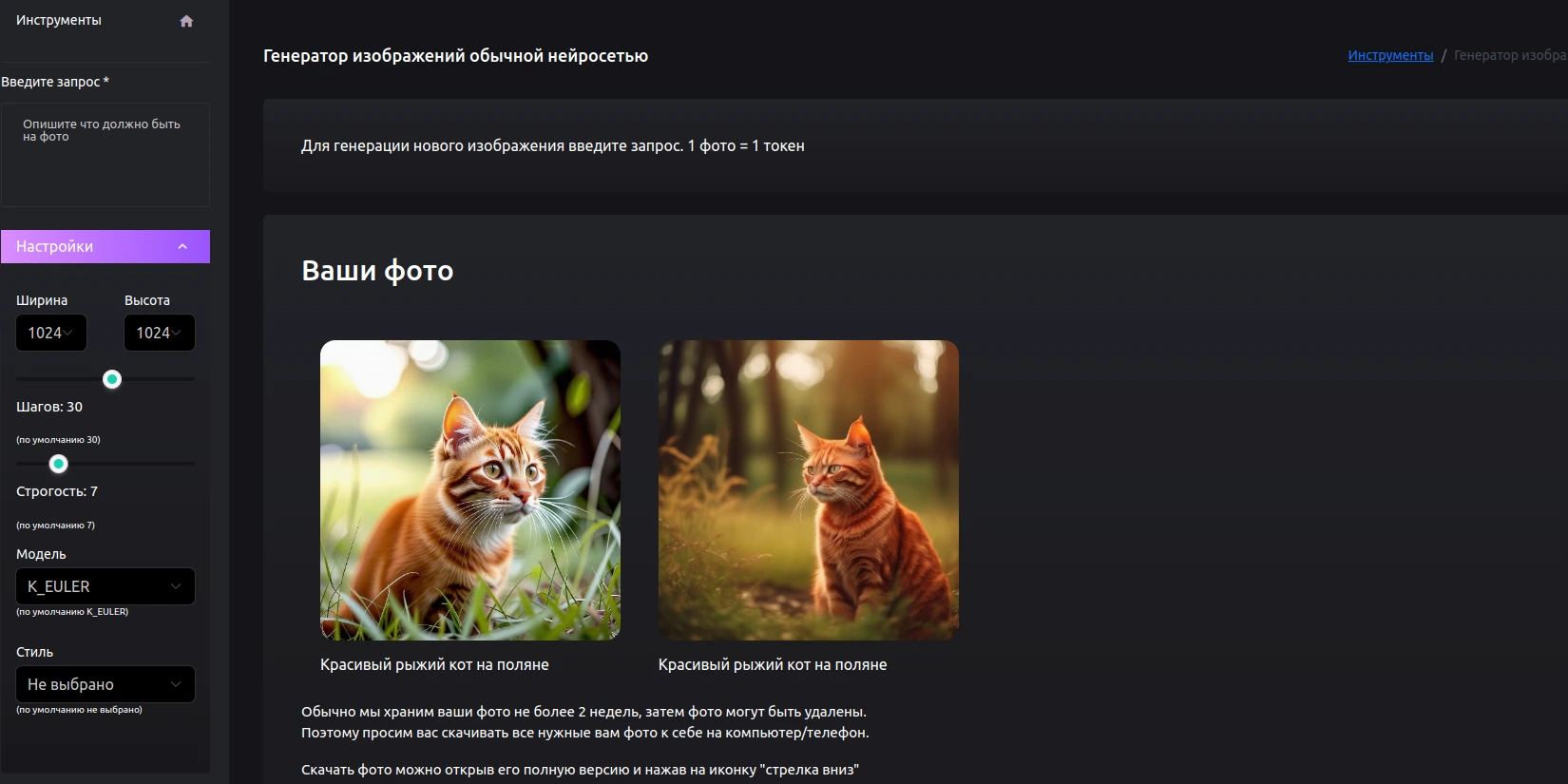Open the Высота height dropdown

point(159,333)
